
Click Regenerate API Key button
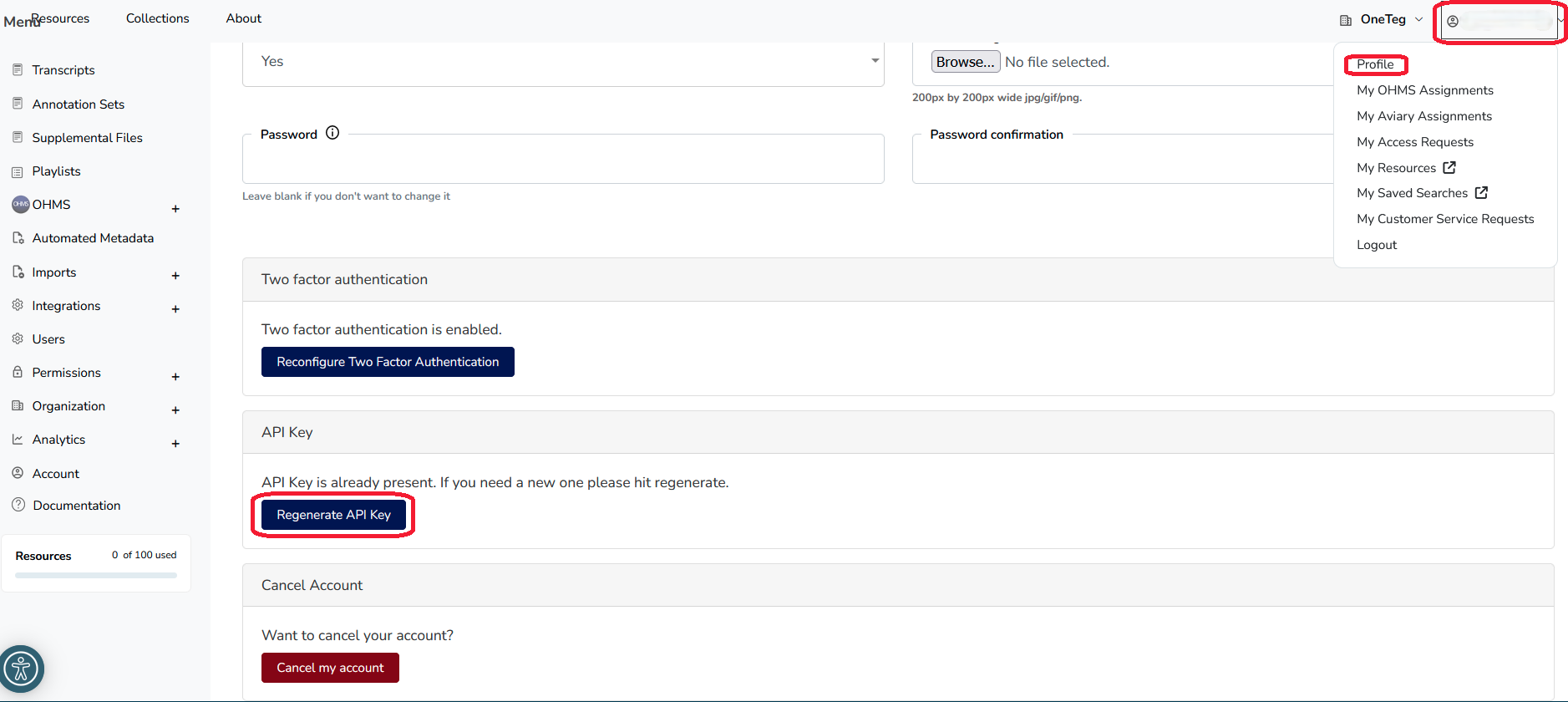(x=333, y=515)
